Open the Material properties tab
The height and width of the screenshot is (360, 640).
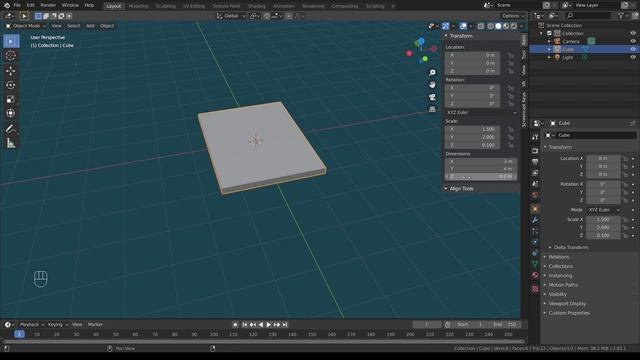[535, 275]
